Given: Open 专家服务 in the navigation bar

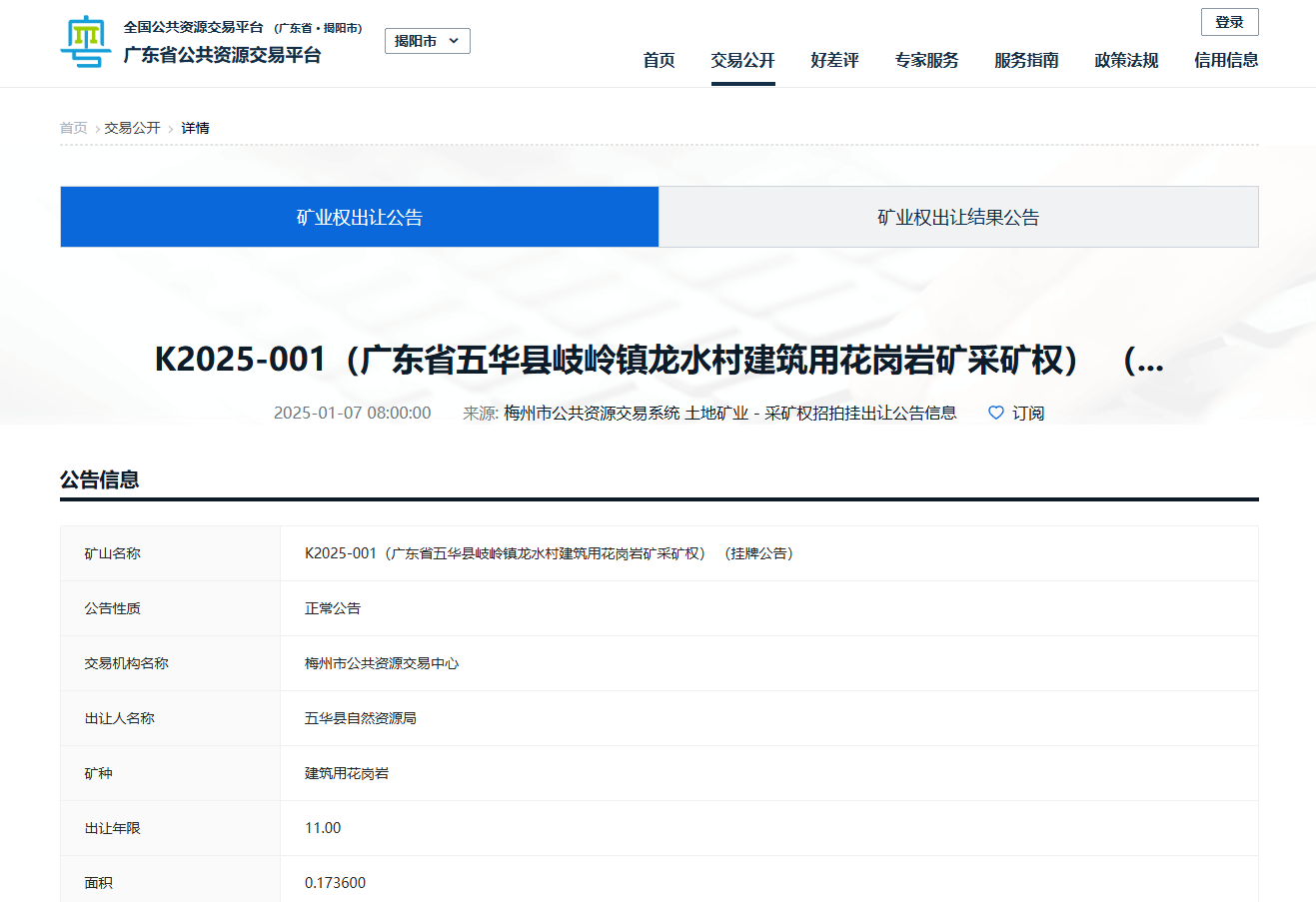Looking at the screenshot, I should 926,60.
